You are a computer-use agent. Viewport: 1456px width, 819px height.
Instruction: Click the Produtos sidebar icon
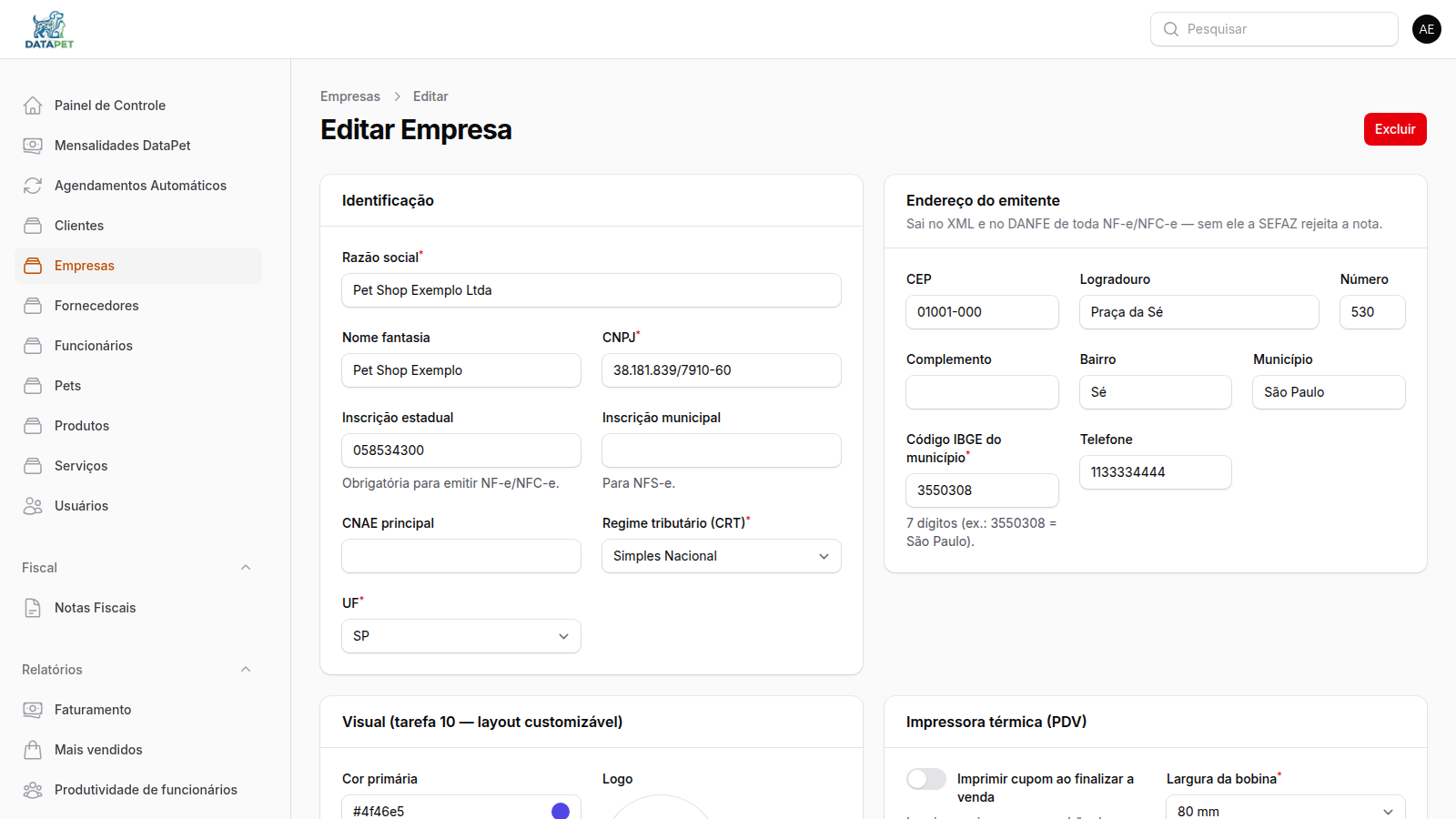pos(33,426)
